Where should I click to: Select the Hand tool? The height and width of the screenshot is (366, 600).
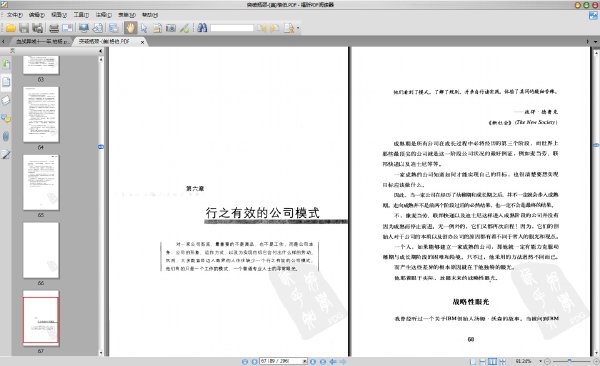[130, 28]
